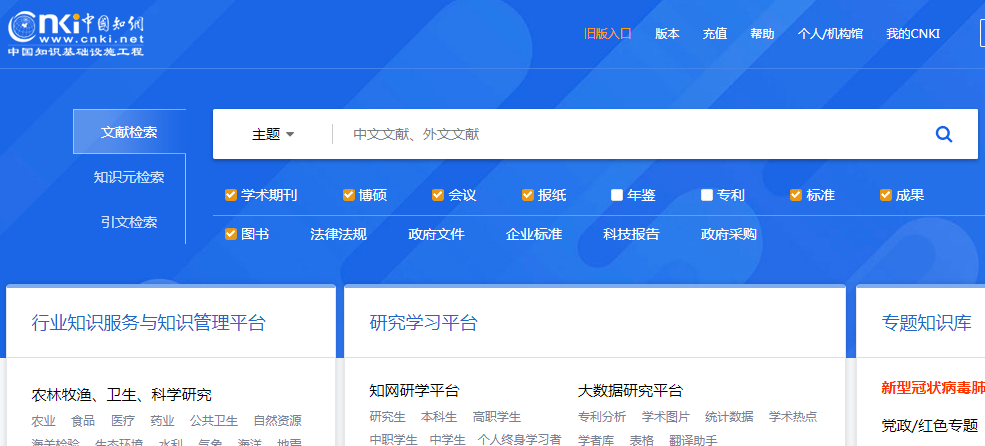Uncheck the 博硕 checkbox
The image size is (985, 446).
point(349,195)
